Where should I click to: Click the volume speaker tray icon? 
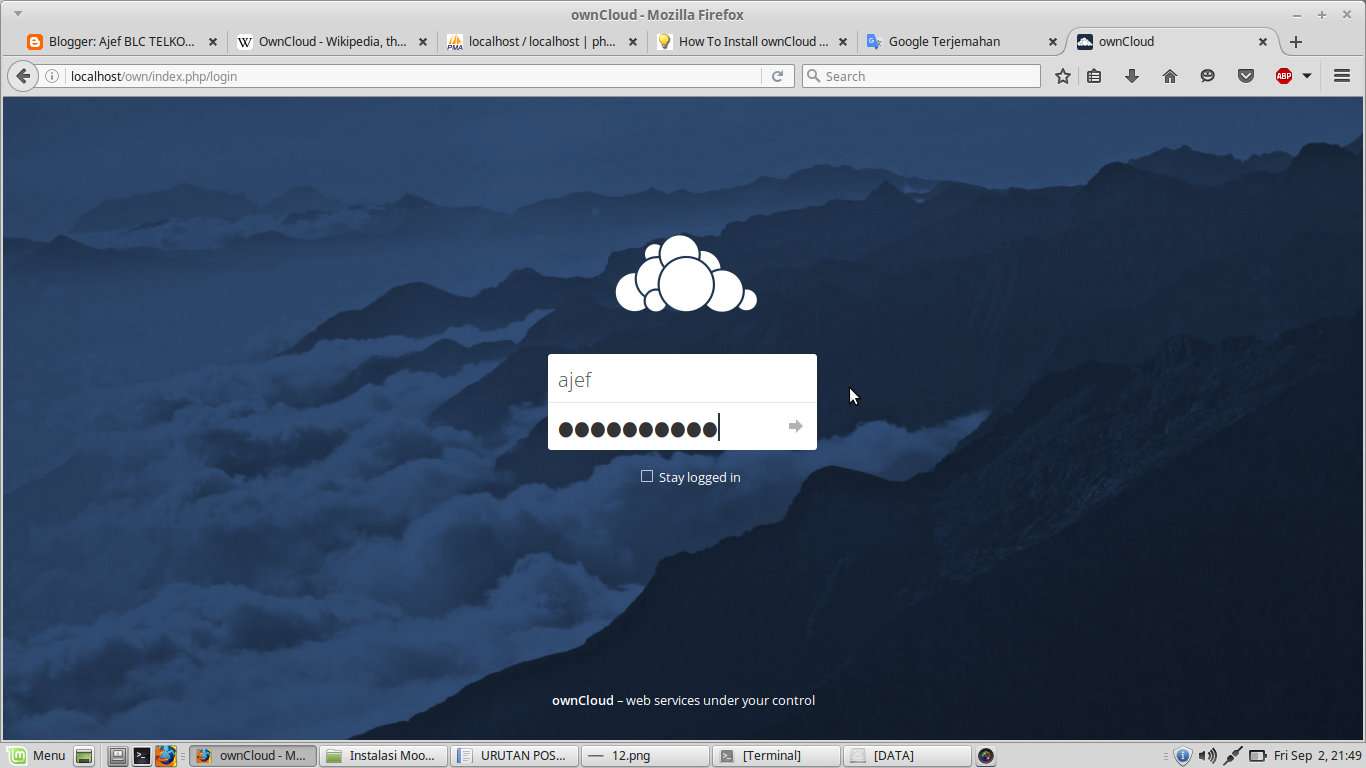[1207, 756]
